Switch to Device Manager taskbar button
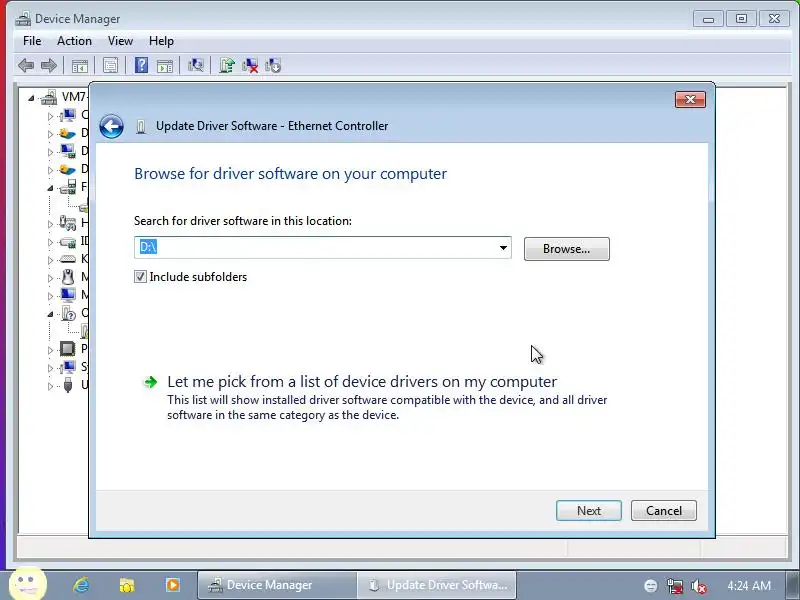 [276, 585]
